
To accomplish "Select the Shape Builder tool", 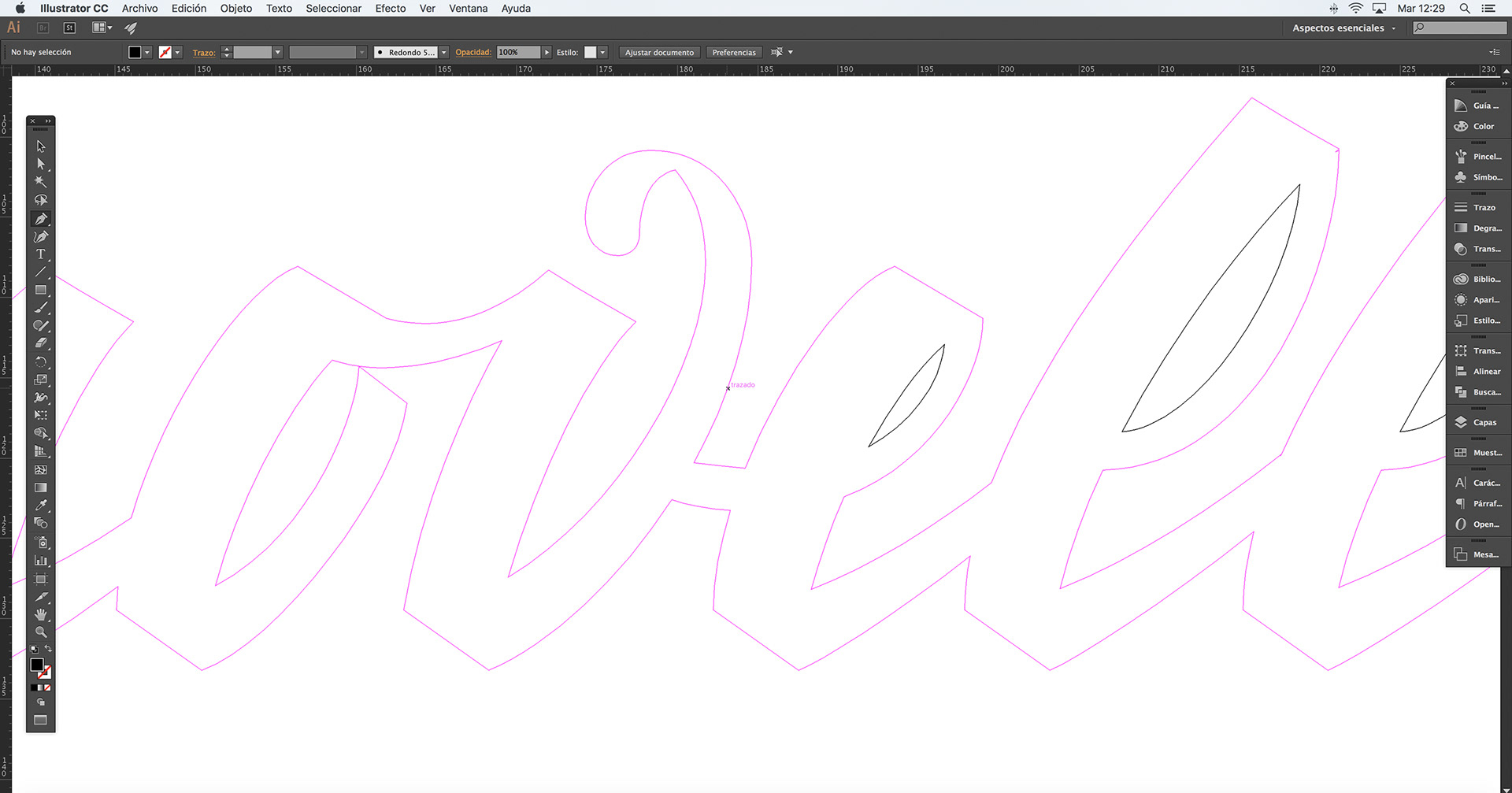I will [x=41, y=433].
